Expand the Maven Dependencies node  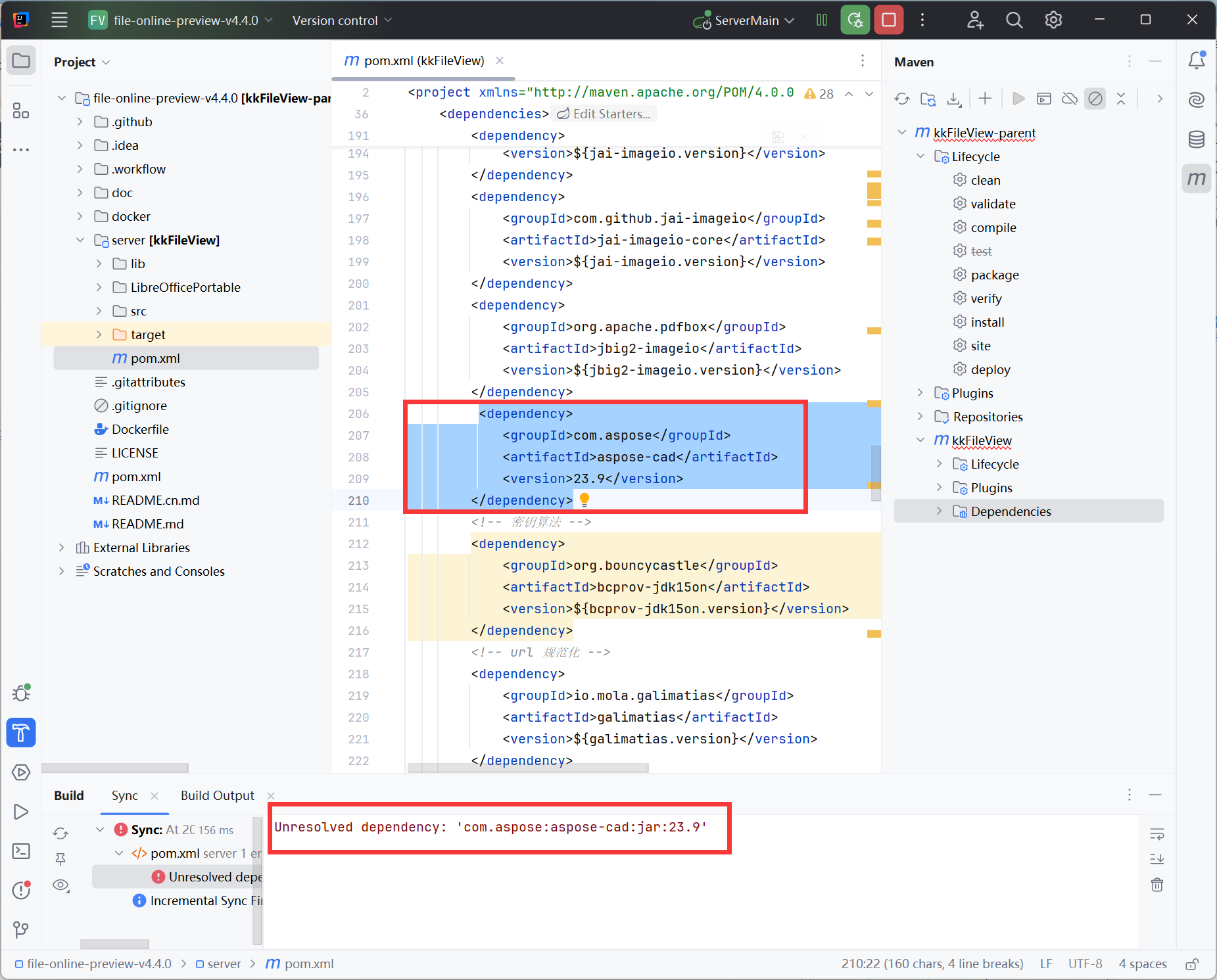[x=939, y=511]
